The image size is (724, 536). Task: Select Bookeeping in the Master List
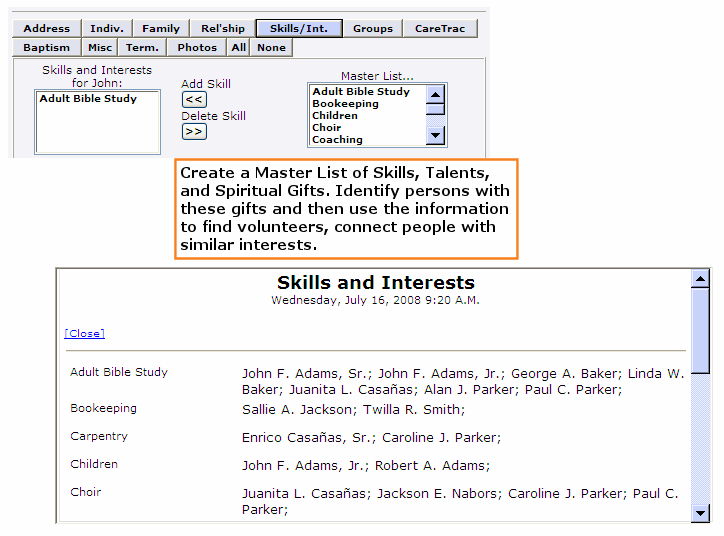point(345,103)
